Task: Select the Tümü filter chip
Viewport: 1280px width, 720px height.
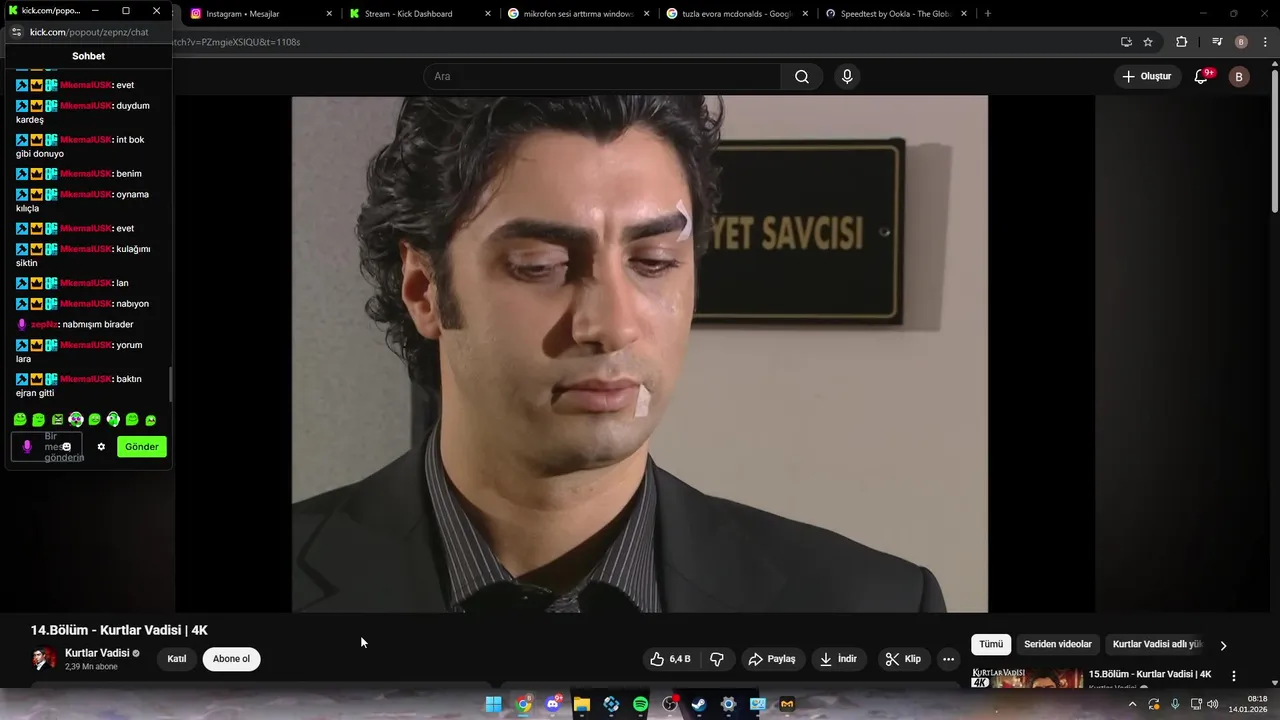Action: [991, 645]
